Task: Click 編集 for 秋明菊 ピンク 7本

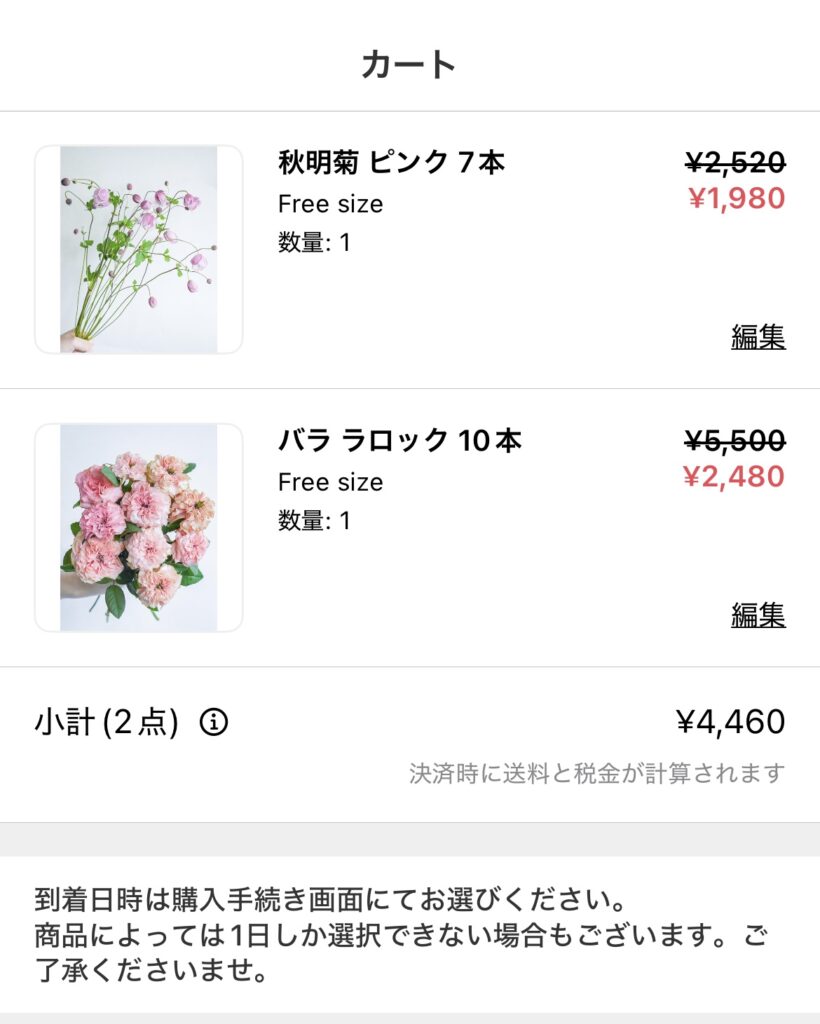Action: [758, 337]
